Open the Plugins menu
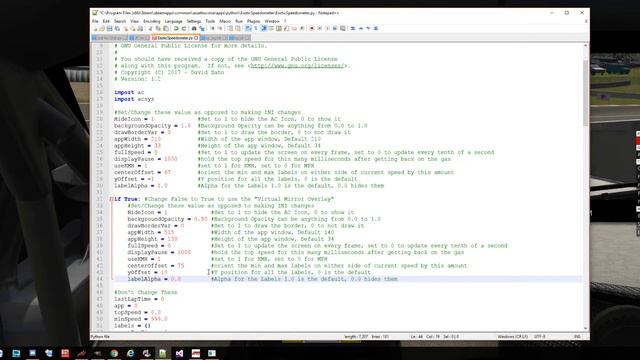The image size is (640, 360). 253,21
